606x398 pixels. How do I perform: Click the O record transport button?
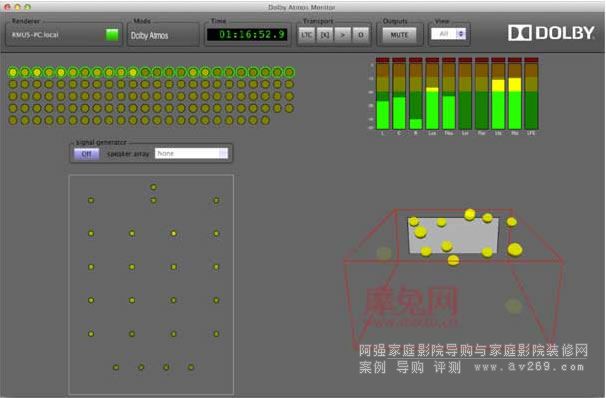pyautogui.click(x=361, y=35)
